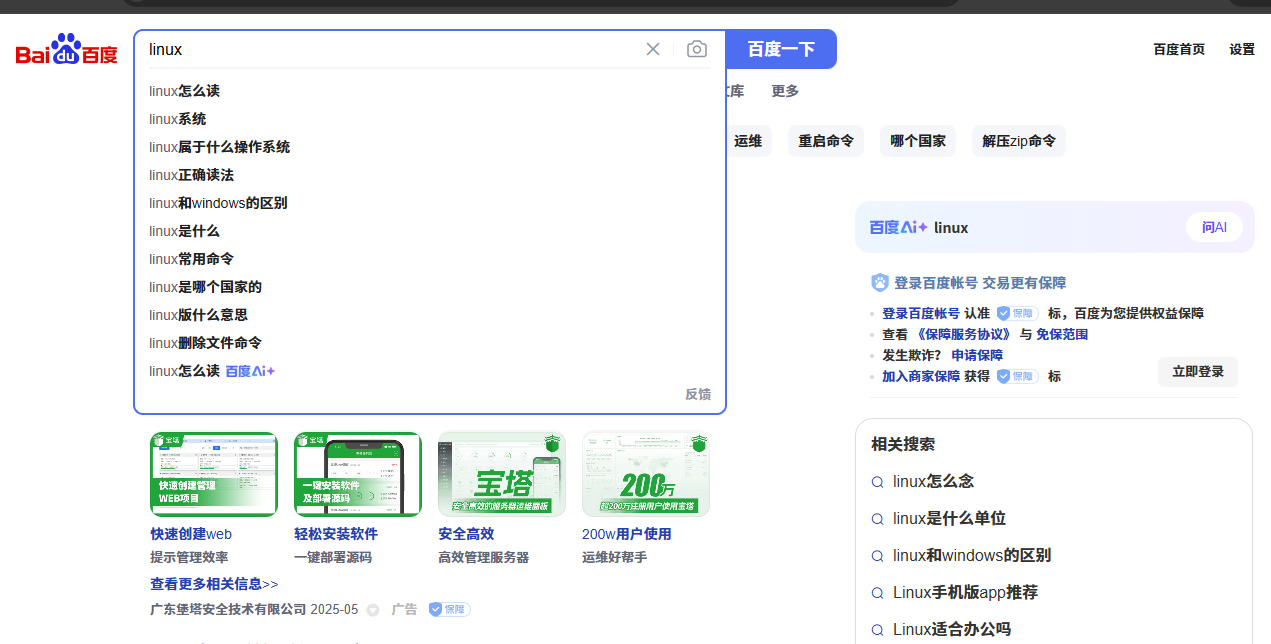The width and height of the screenshot is (1271, 644).
Task: Click the 哪个国家 filter chip
Action: (x=918, y=141)
